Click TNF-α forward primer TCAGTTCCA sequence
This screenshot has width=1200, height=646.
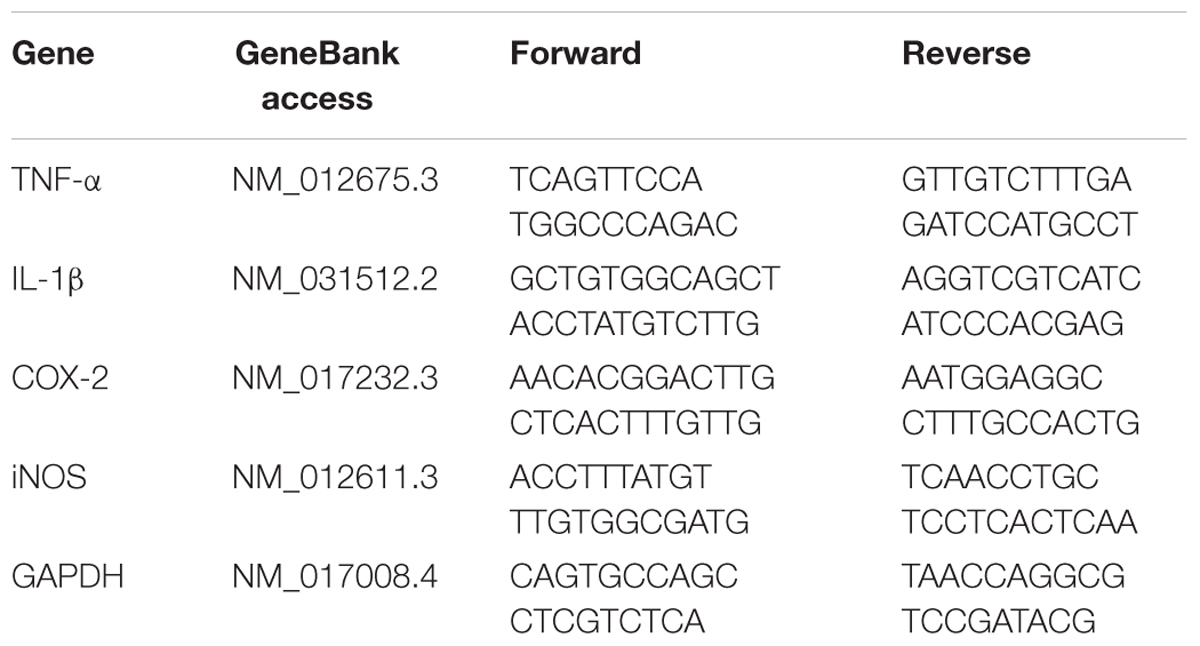607,181
